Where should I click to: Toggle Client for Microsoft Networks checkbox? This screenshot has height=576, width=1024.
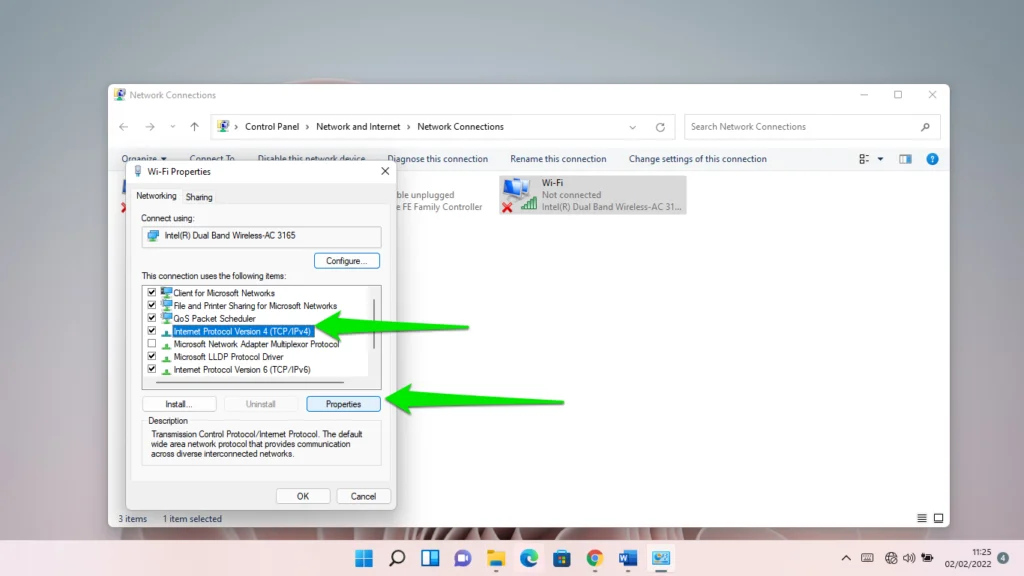(x=152, y=293)
